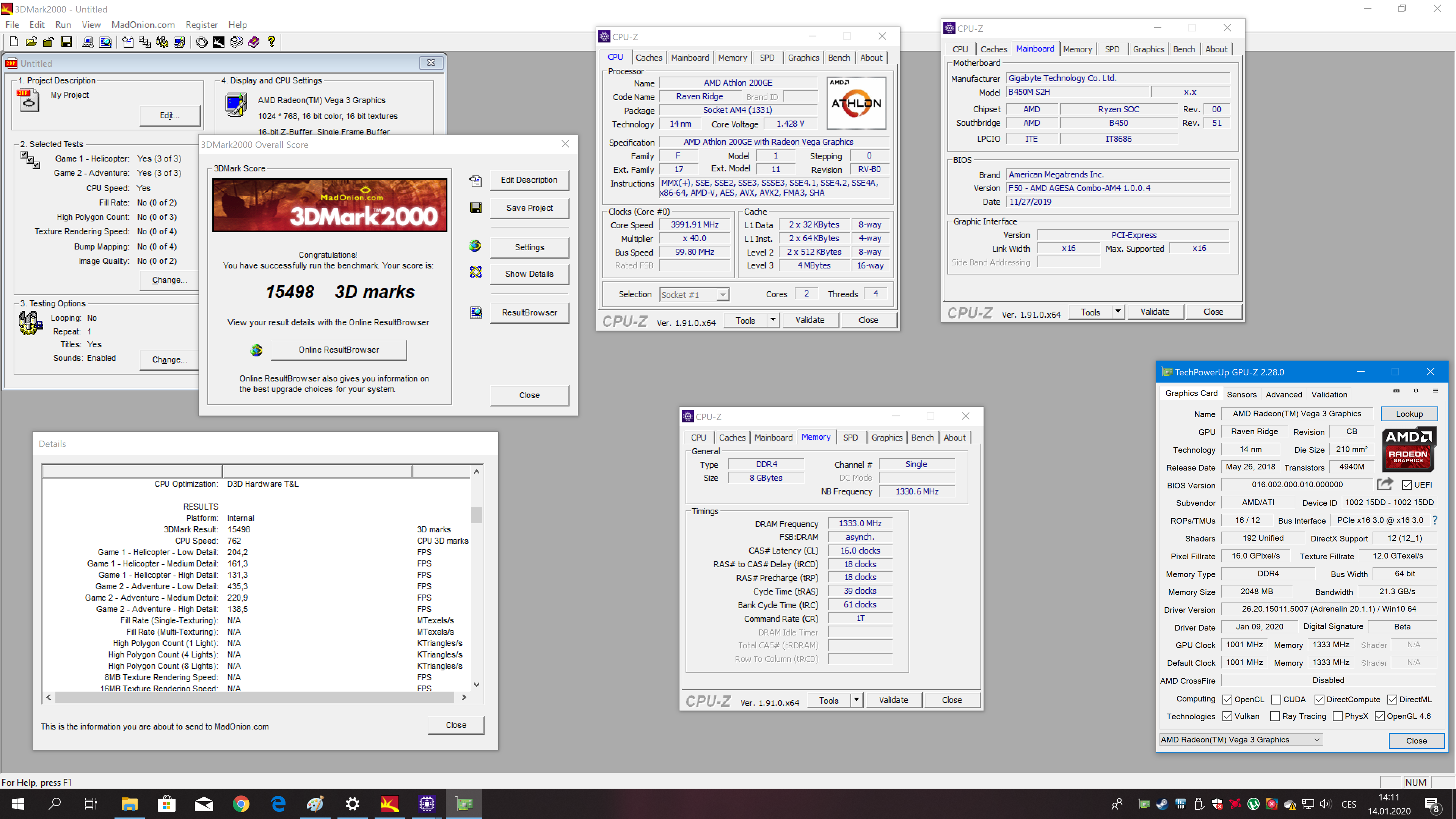Toggle the OpenGL 4.6 checkbox
1456x819 pixels.
click(x=1380, y=716)
